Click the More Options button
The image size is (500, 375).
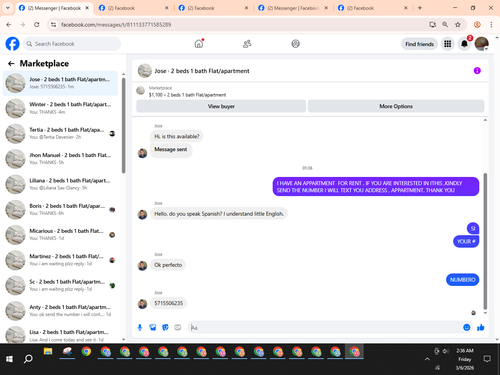click(396, 106)
